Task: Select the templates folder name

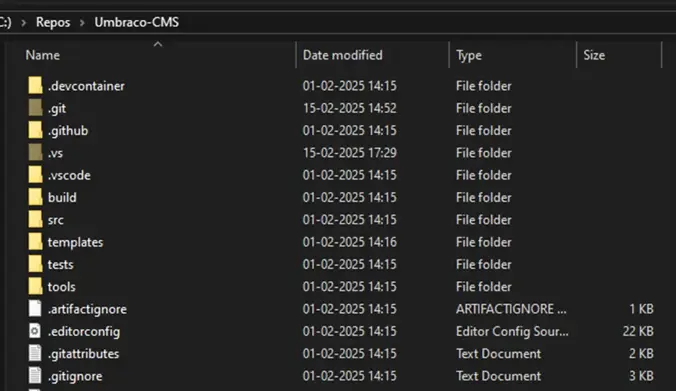Action: point(75,242)
